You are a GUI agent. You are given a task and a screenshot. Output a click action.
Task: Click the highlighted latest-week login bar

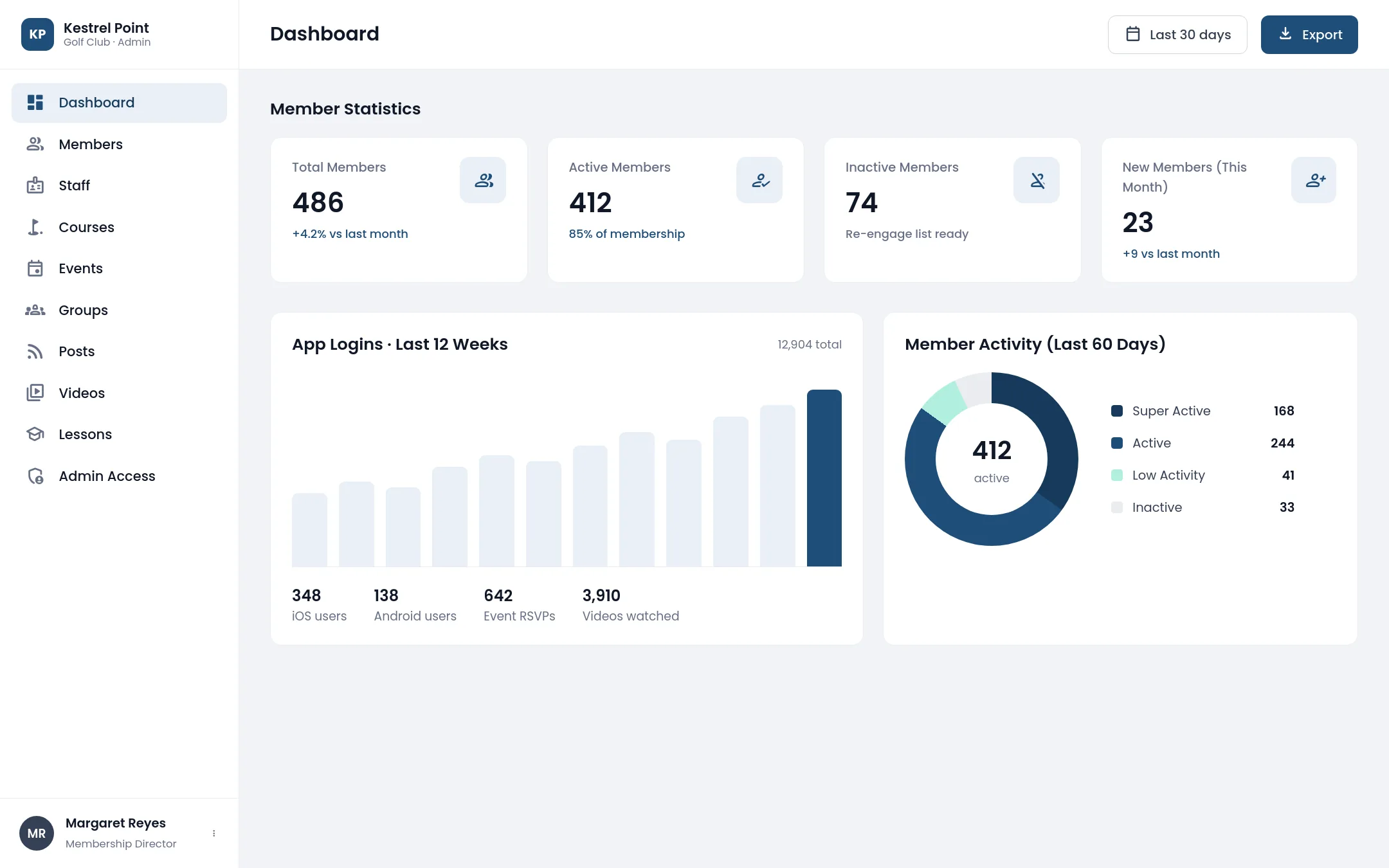point(824,478)
